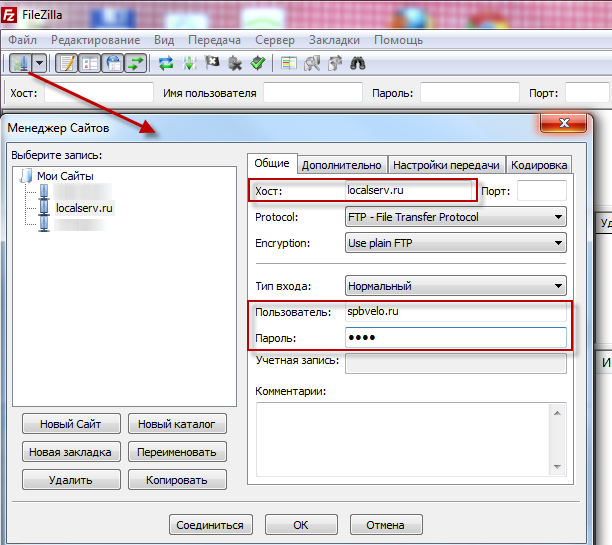Open the Передача menu
This screenshot has height=545, width=612.
coord(214,40)
